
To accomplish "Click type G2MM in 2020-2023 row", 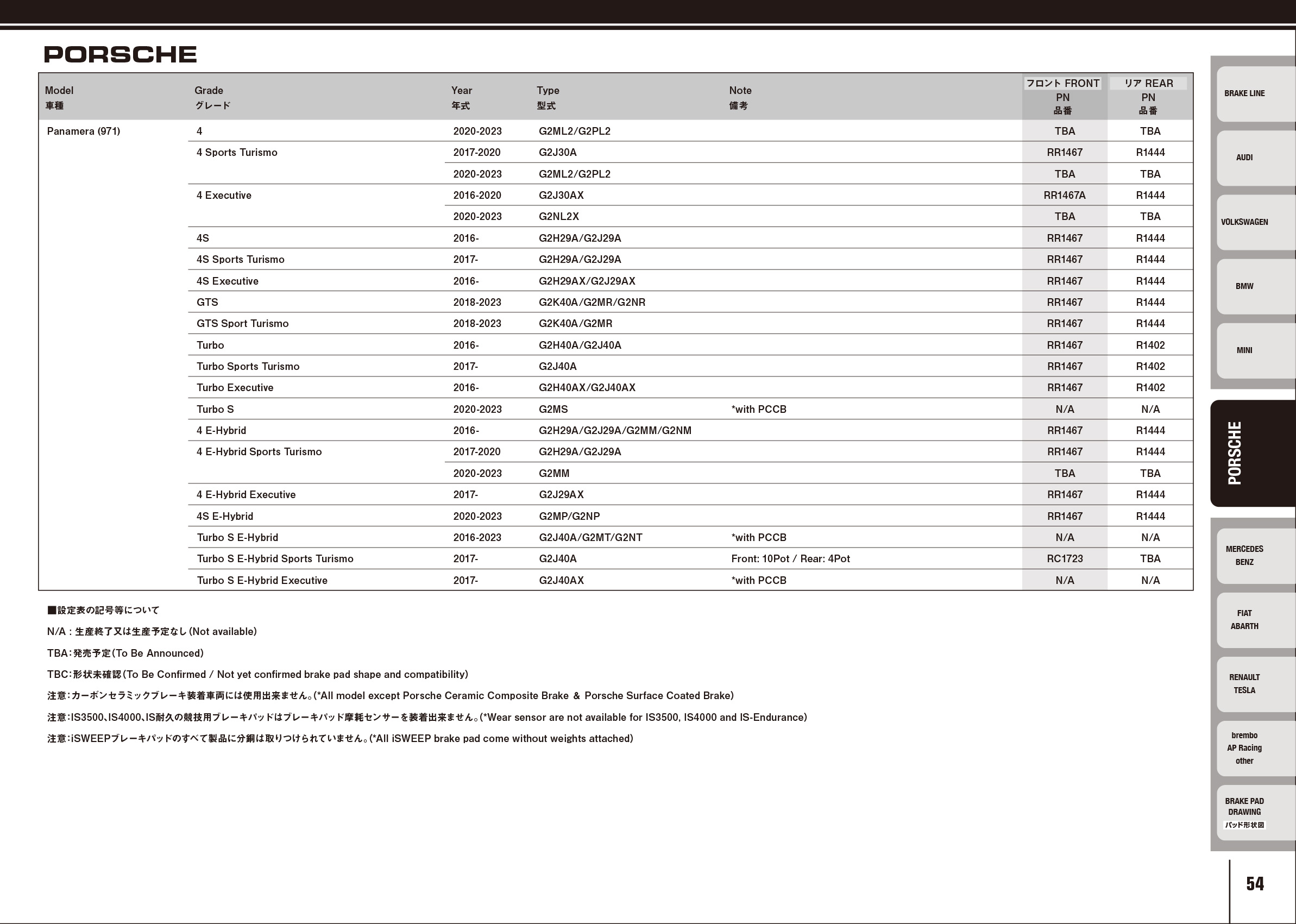I will coord(553,473).
